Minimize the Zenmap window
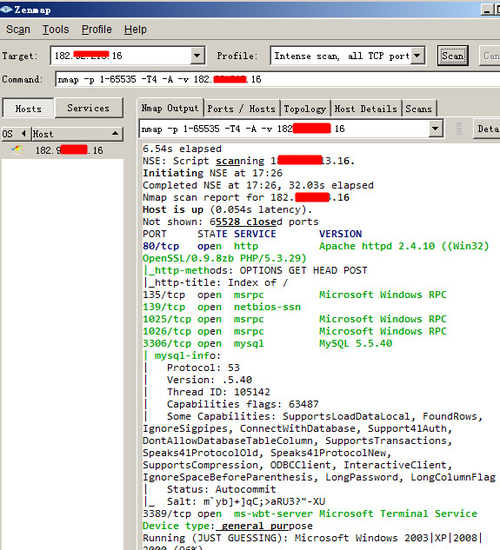 click(487, 10)
